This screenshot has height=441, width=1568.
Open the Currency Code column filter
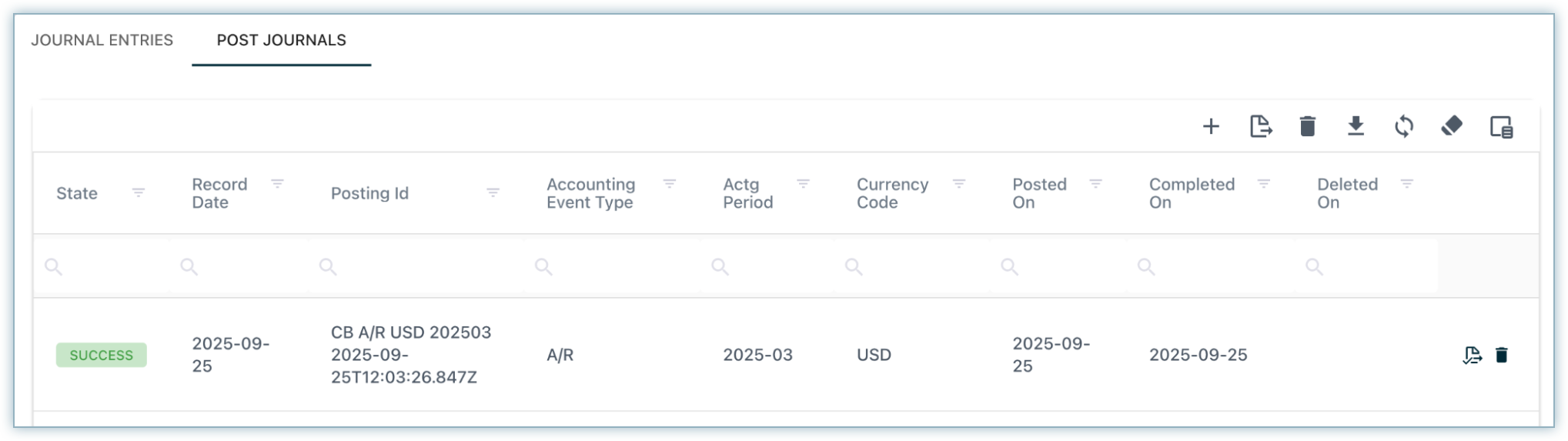pyautogui.click(x=959, y=184)
